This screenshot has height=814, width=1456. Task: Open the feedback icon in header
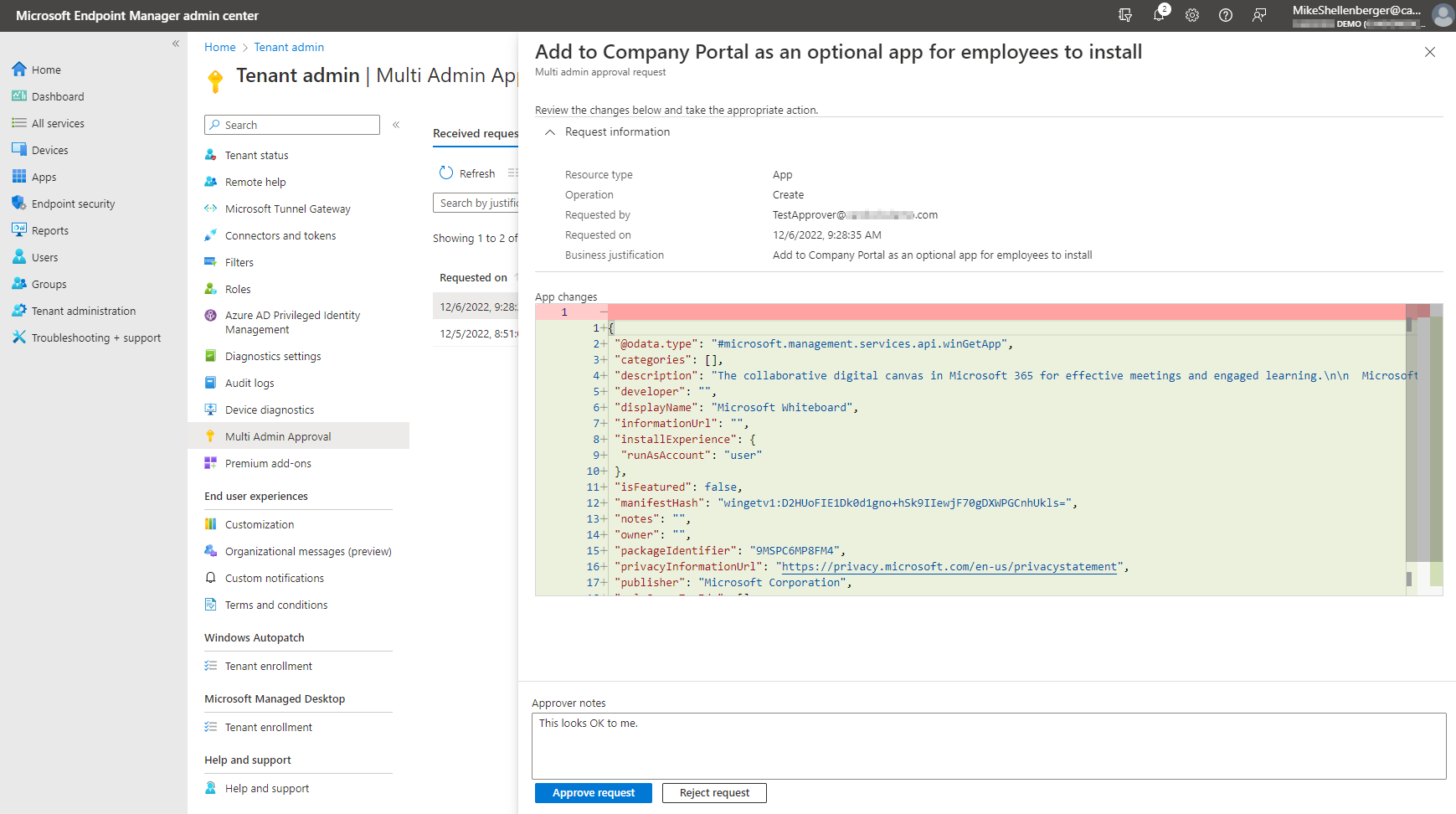[1259, 15]
